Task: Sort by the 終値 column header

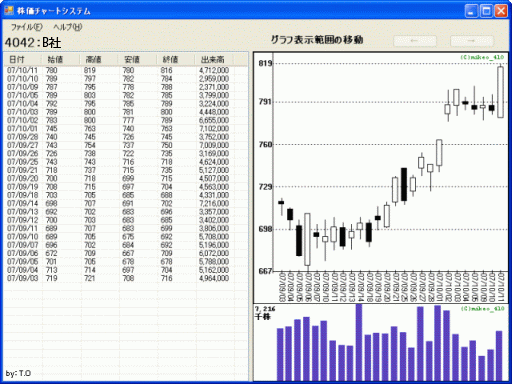Action: 175,60
